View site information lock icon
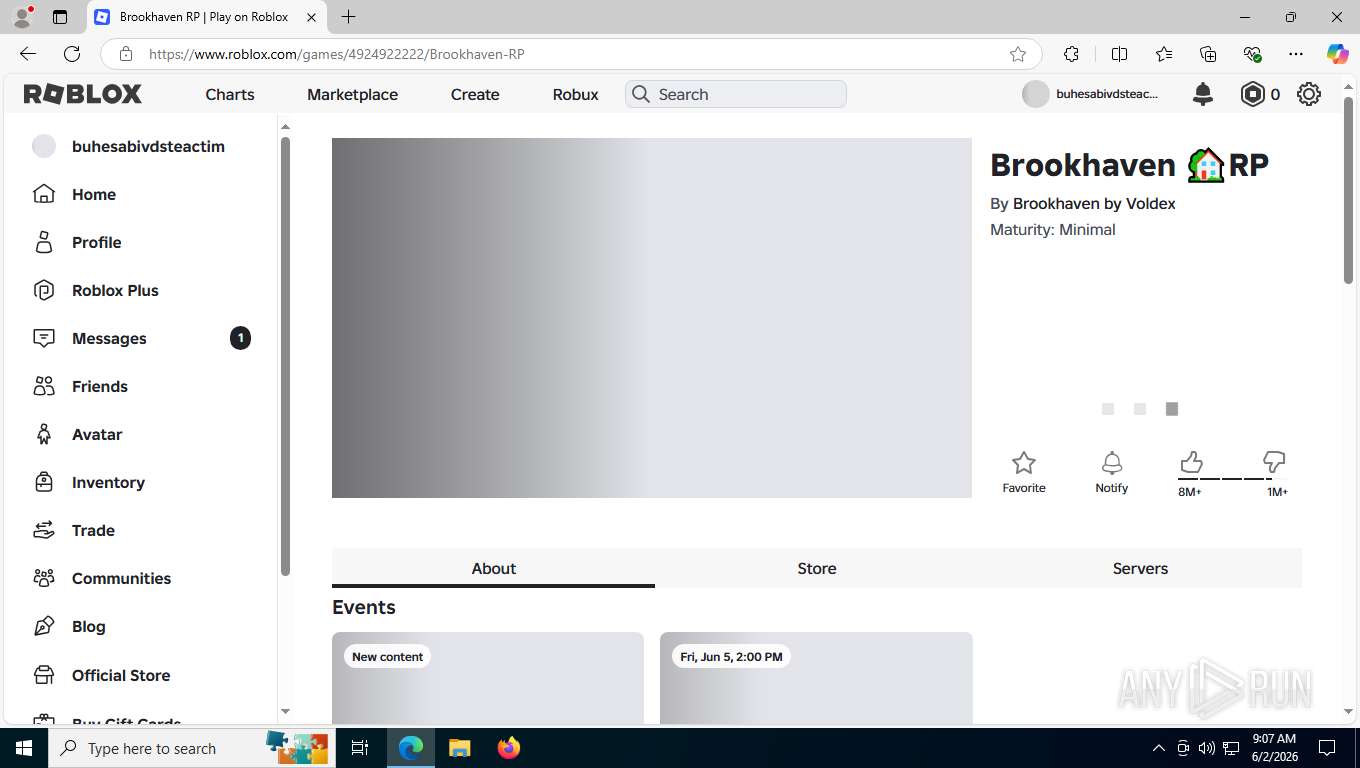Image resolution: width=1360 pixels, height=768 pixels. 126,54
